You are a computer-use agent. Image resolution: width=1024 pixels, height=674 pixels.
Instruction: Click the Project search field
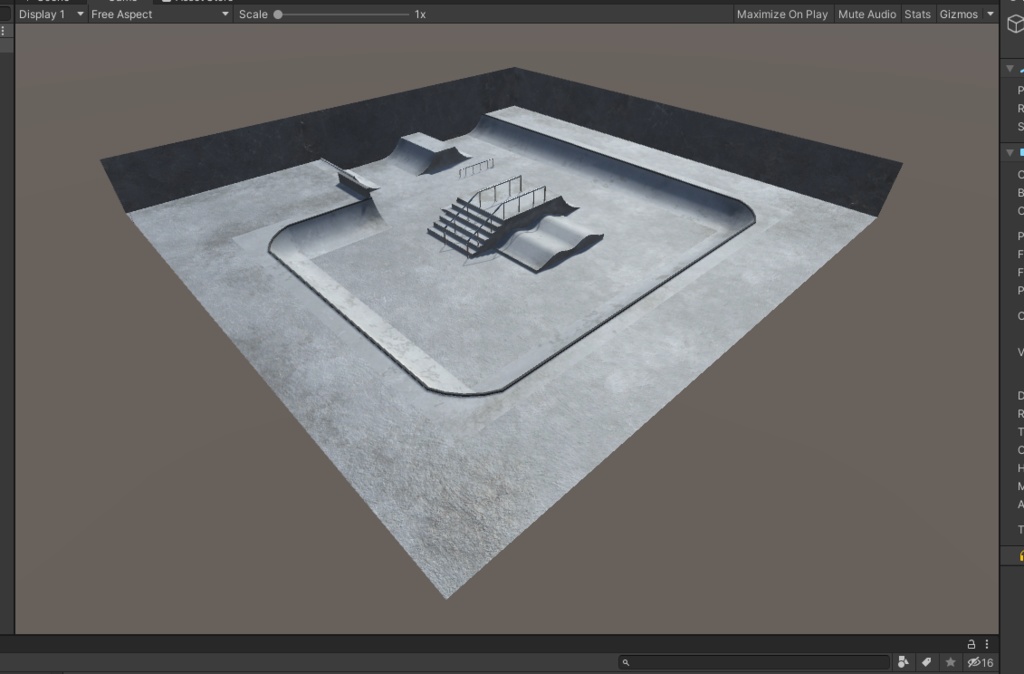click(x=754, y=662)
